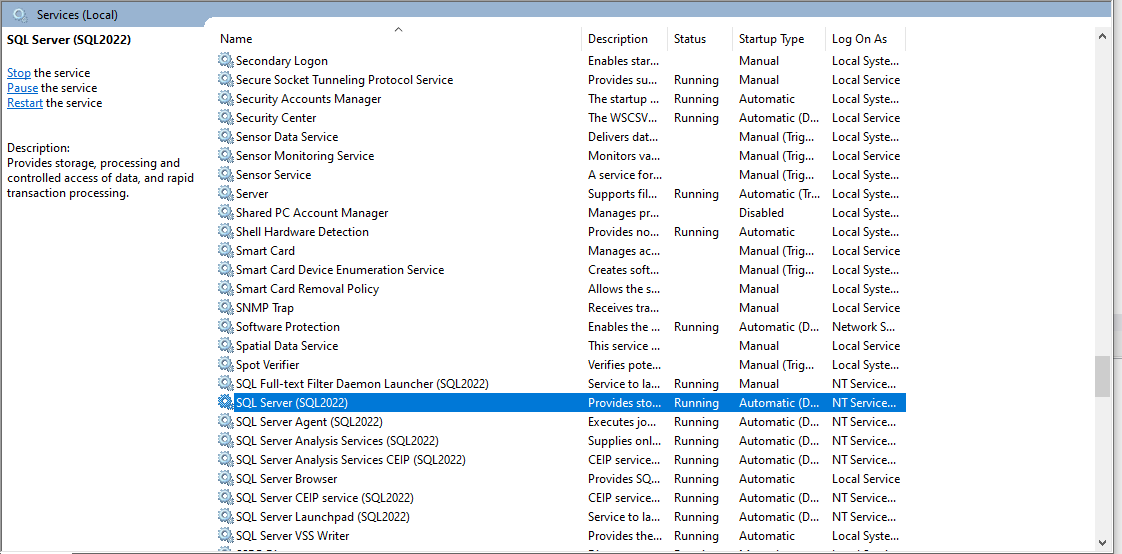
Task: Click the Spot Verifier service icon
Action: [225, 365]
